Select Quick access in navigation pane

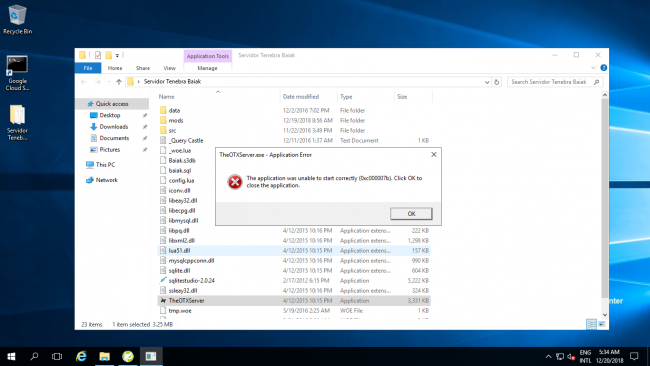tap(112, 104)
